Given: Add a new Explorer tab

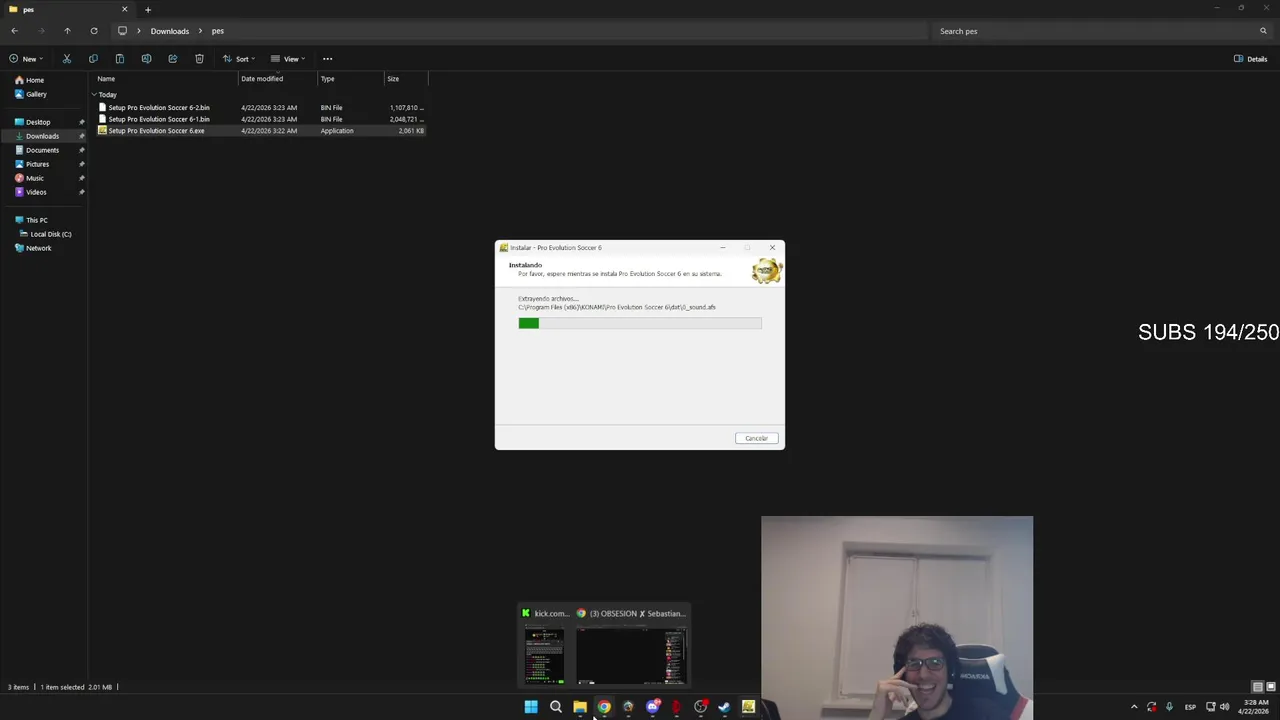Looking at the screenshot, I should (x=147, y=10).
